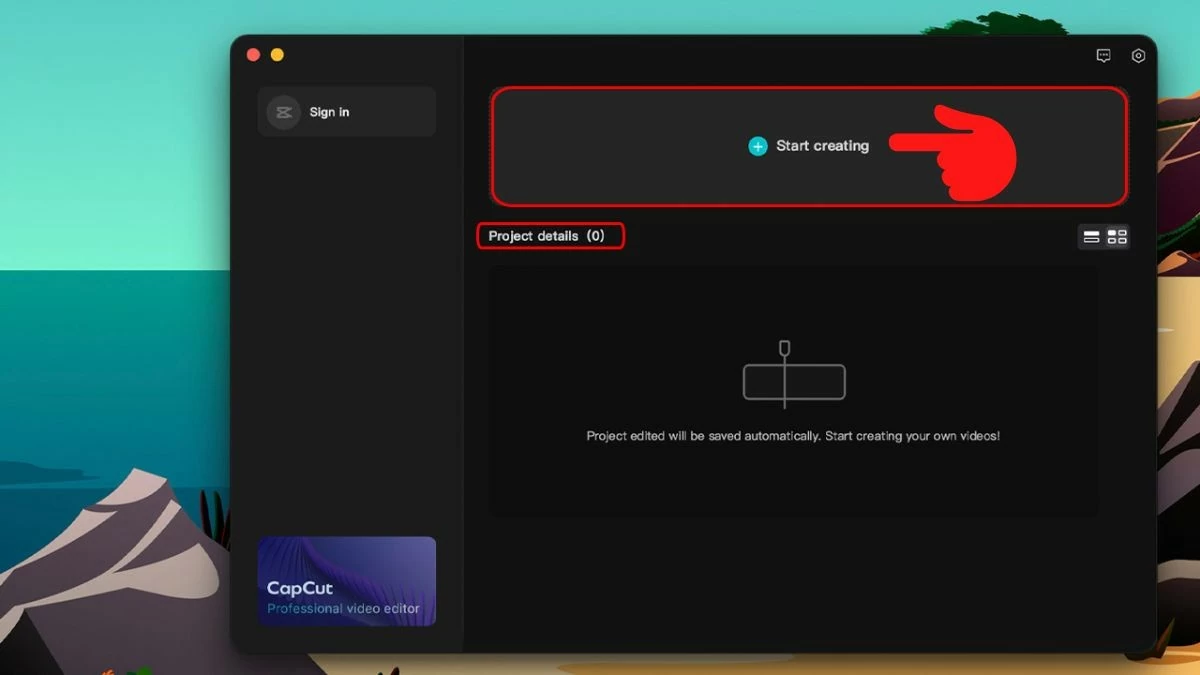Open the CapCut Professional video editor banner
Viewport: 1200px width, 675px height.
click(x=347, y=581)
